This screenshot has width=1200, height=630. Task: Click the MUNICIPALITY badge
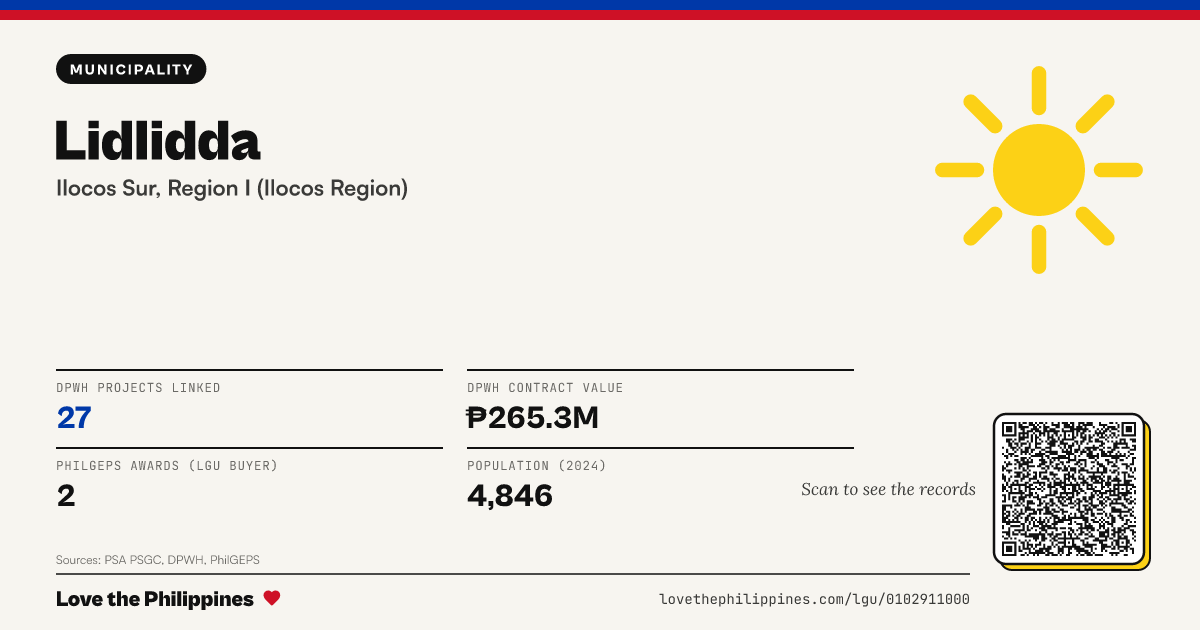pyautogui.click(x=131, y=69)
